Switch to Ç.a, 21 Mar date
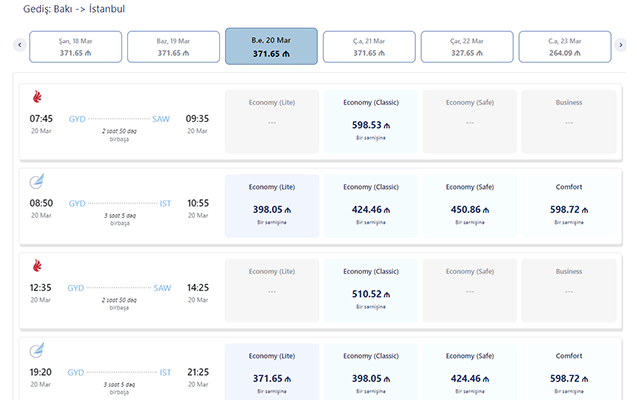The height and width of the screenshot is (400, 637). (369, 46)
